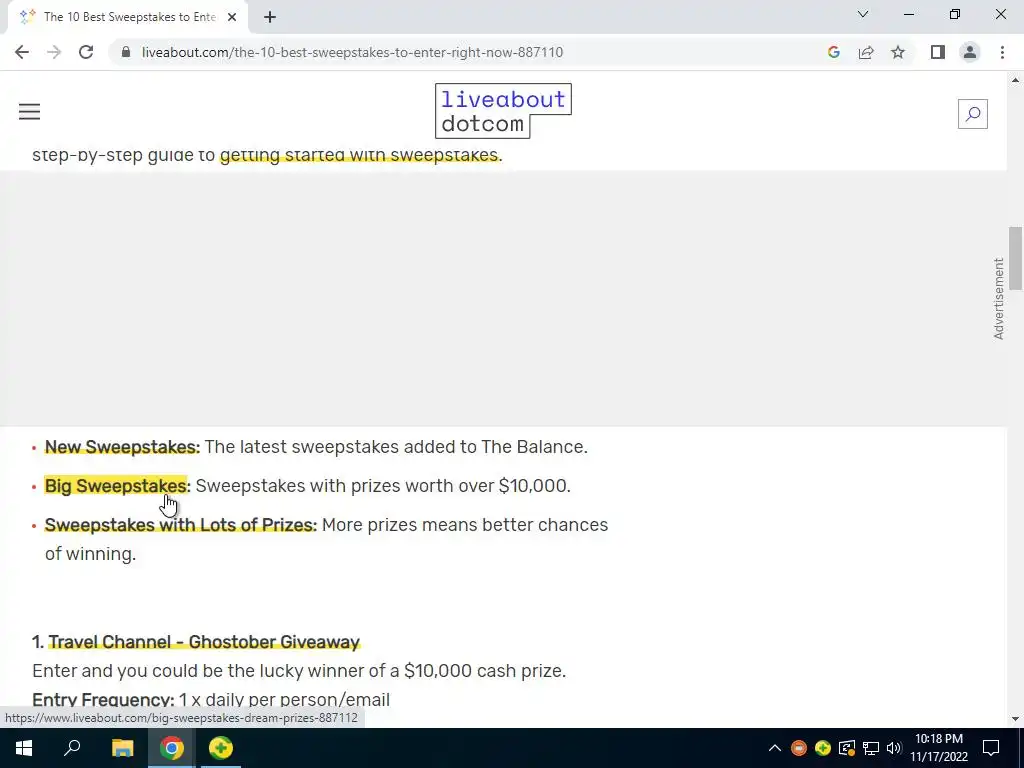Open the Chrome profile avatar
This screenshot has width=1024, height=768.
coord(970,52)
